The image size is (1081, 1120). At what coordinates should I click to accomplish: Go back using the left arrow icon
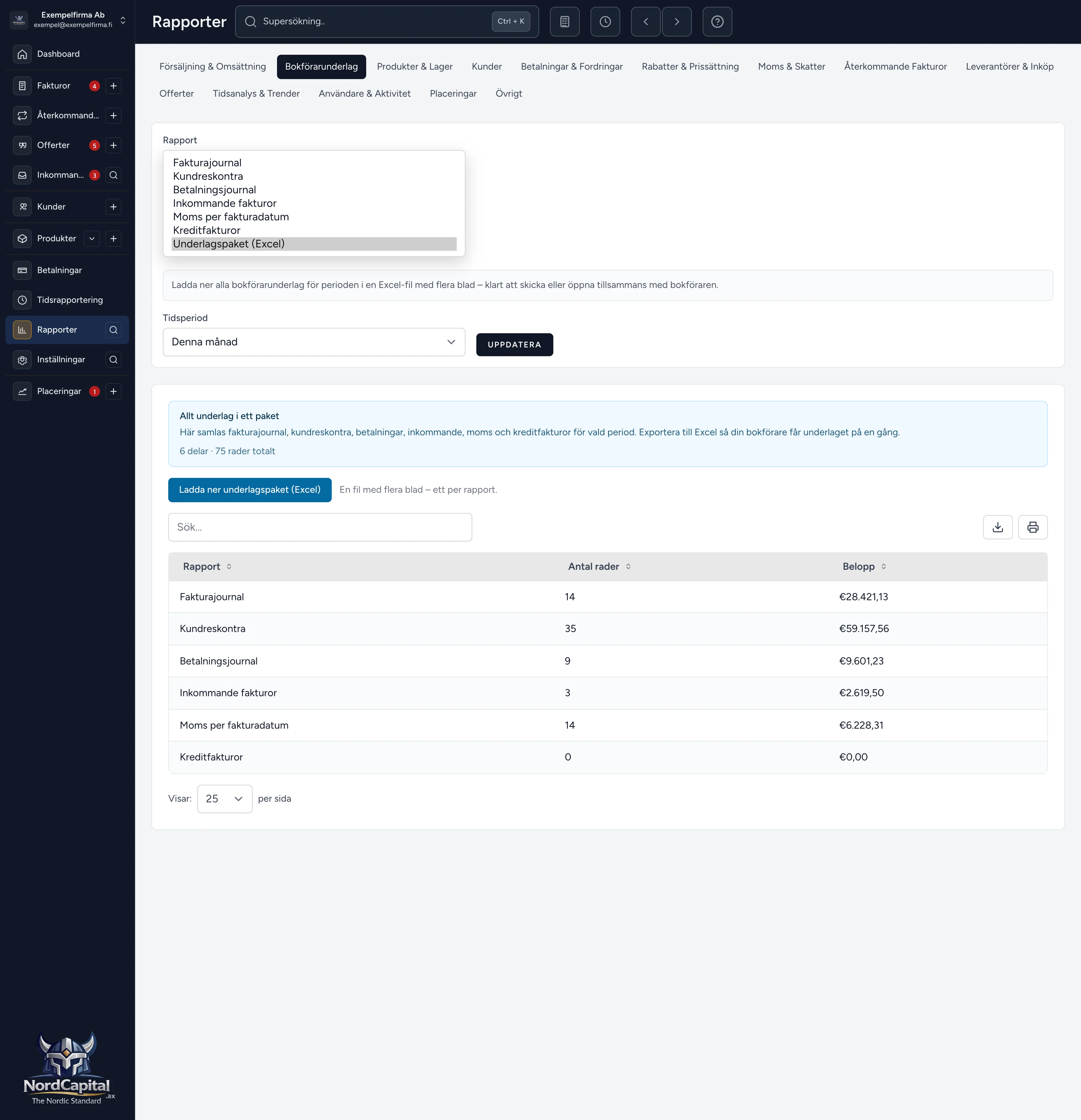pos(646,22)
